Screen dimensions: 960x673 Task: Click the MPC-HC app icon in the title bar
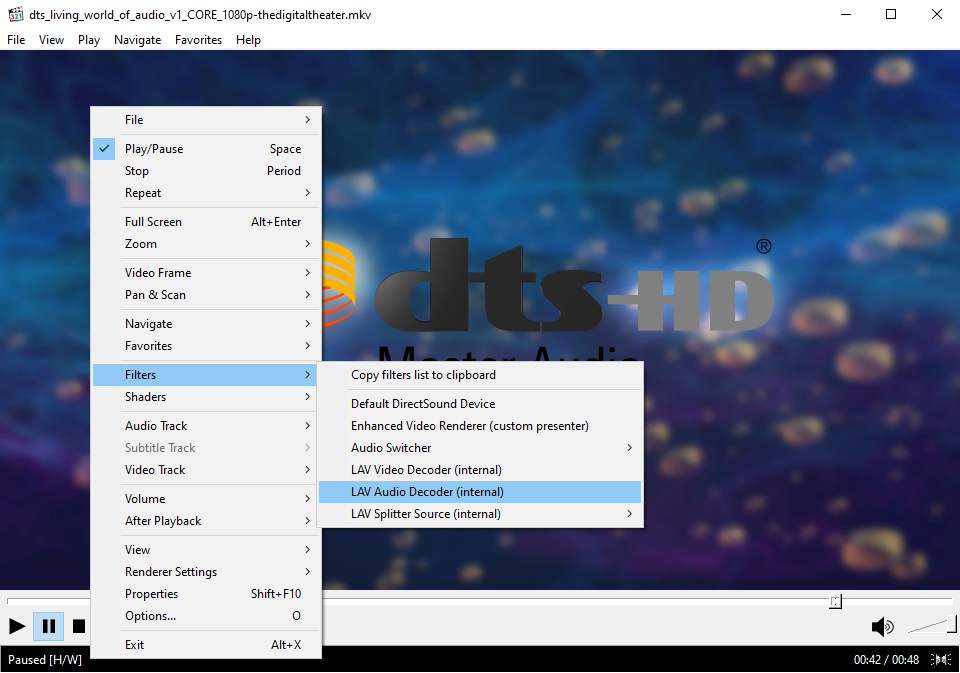(x=15, y=14)
